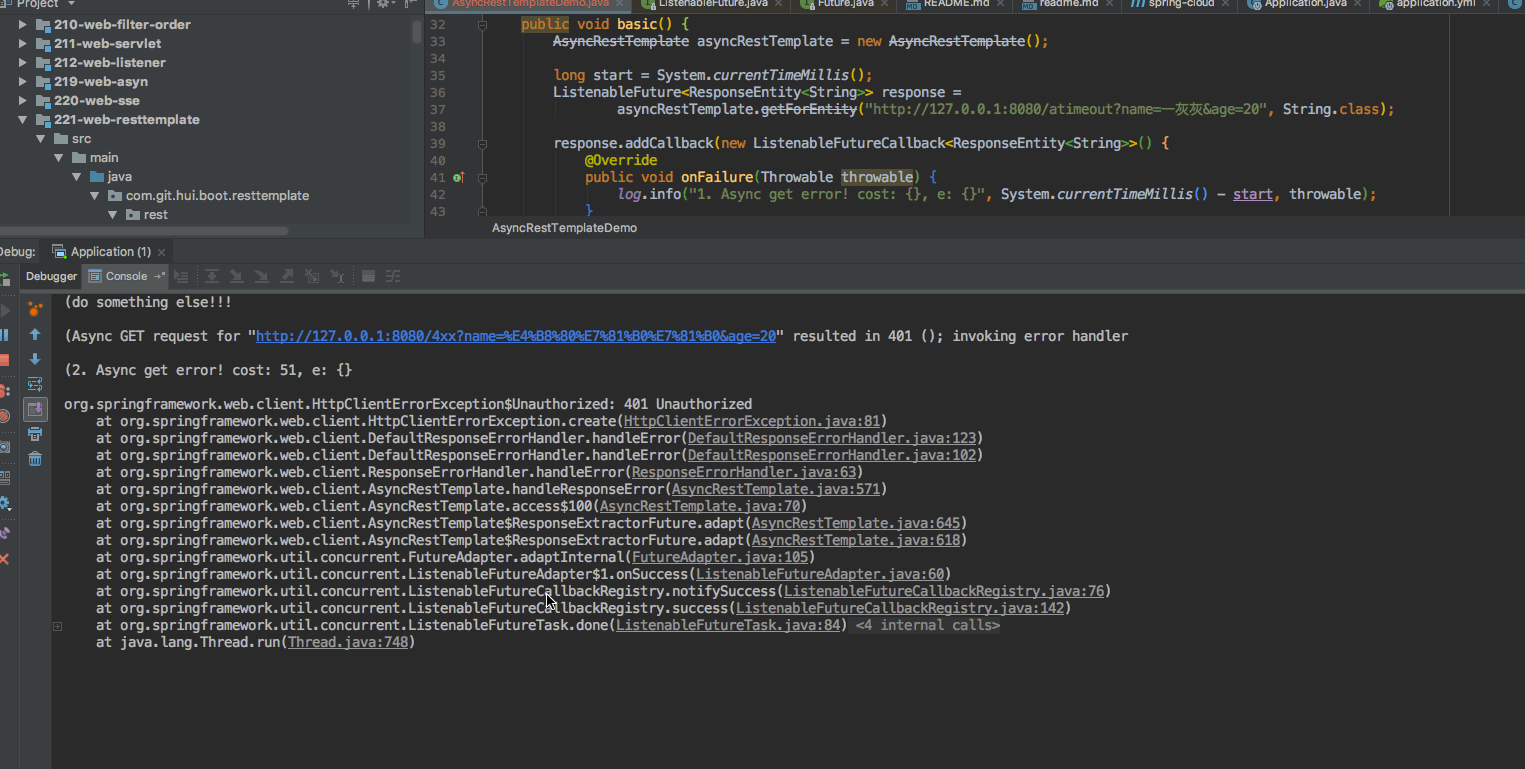Toggle scroll to end of console
Screen dimensions: 1525x769
tap(35, 409)
